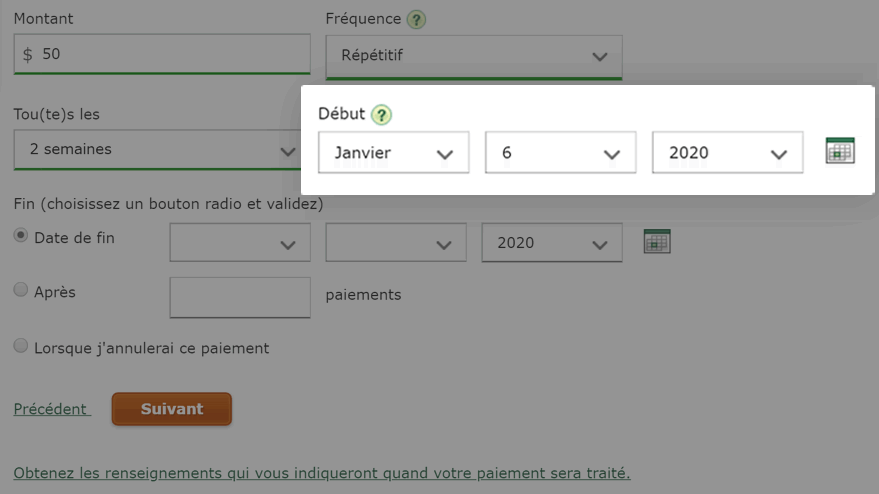Show help for Début
The width and height of the screenshot is (879, 494).
coord(381,115)
